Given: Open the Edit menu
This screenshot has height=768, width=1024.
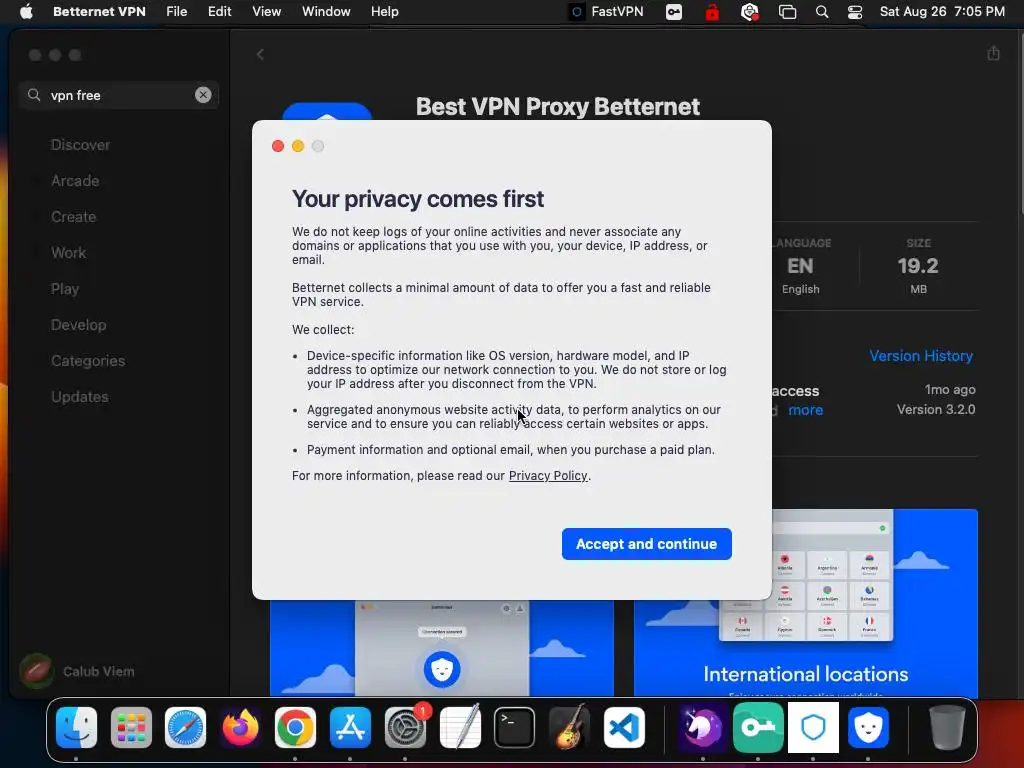Looking at the screenshot, I should click(219, 12).
